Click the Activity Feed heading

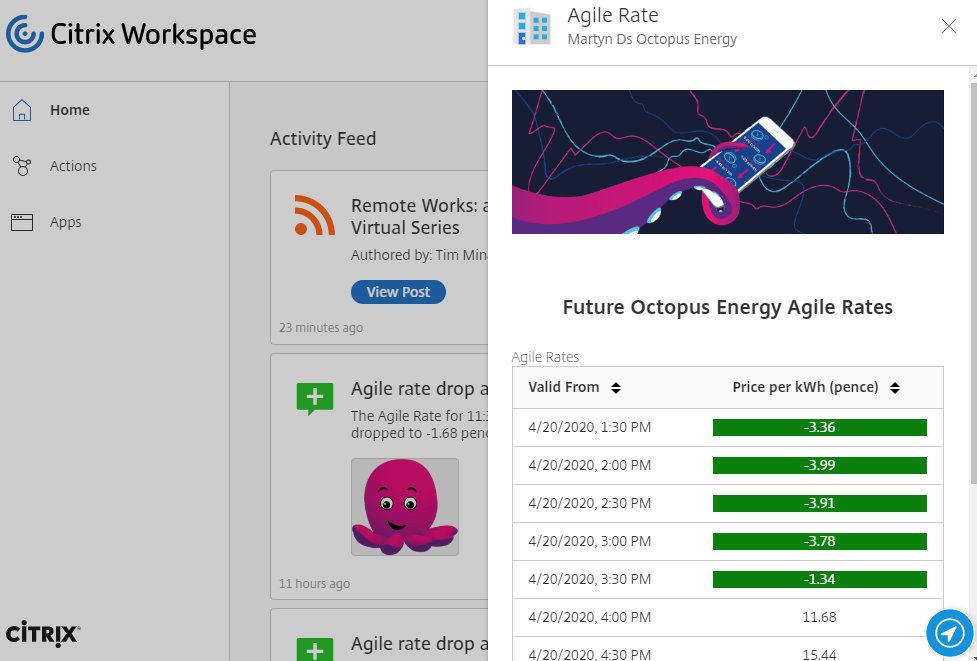[x=323, y=138]
